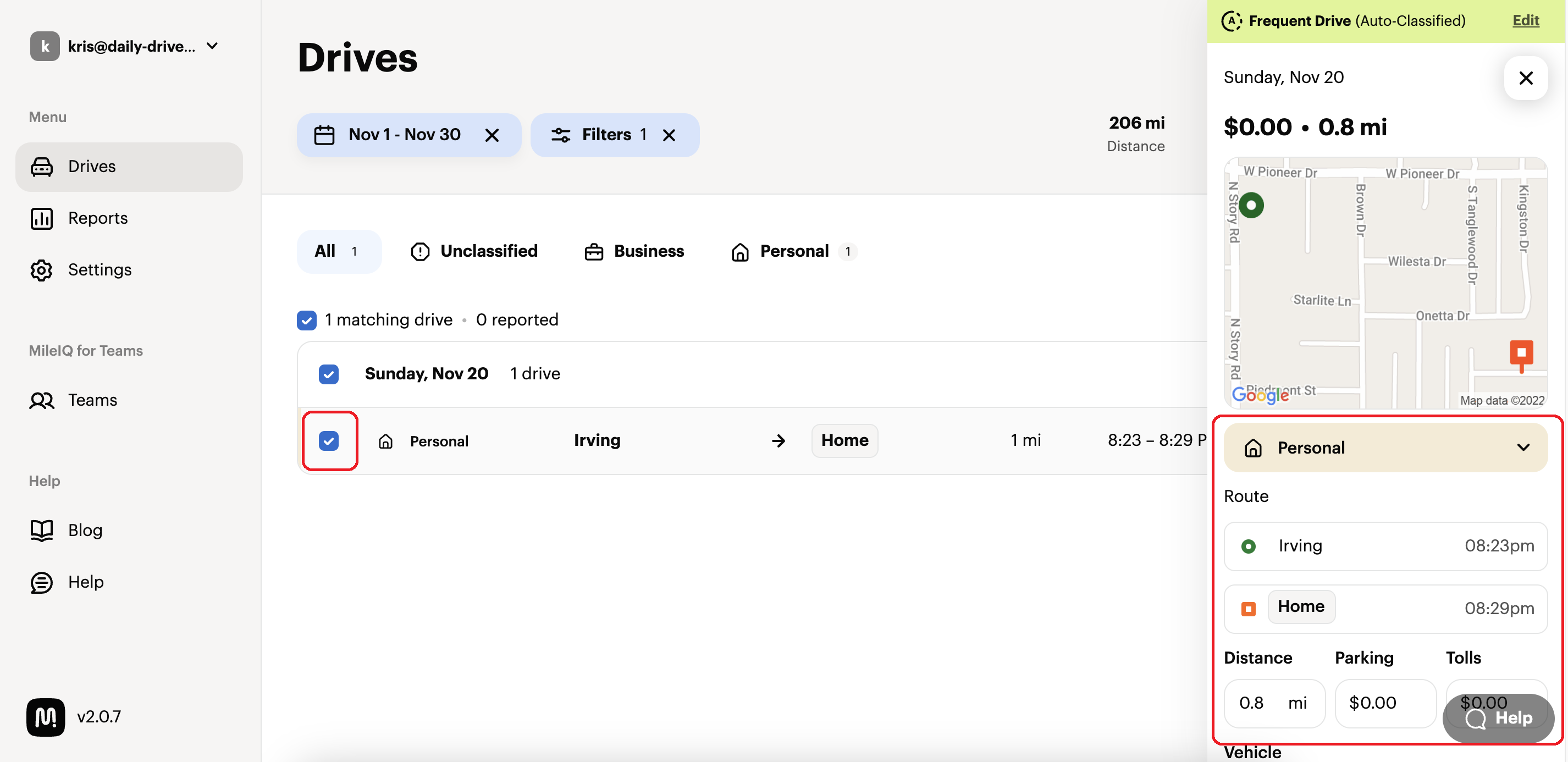Click the green circle start icon in Route
The width and height of the screenshot is (1568, 762).
(1248, 546)
